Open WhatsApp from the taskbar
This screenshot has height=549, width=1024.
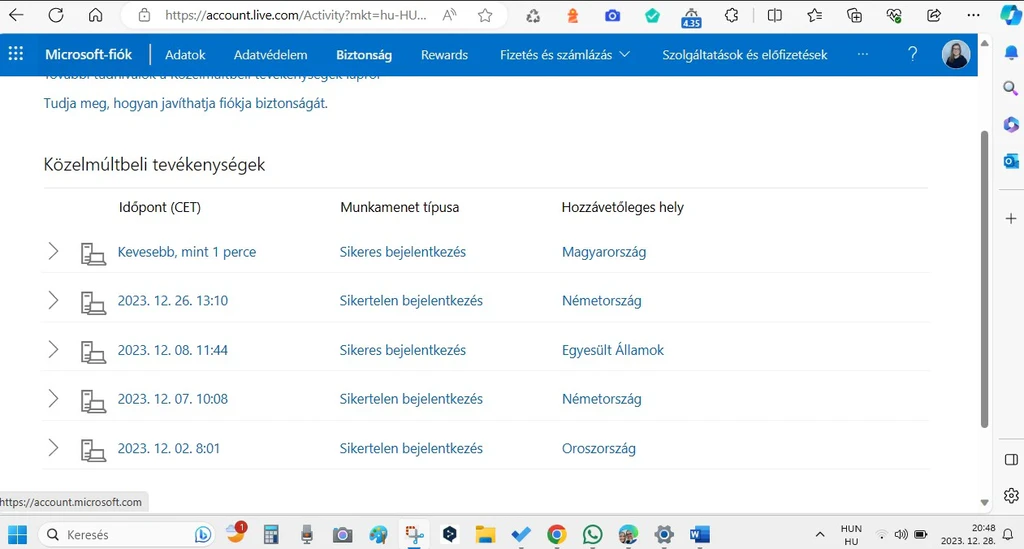coord(592,535)
